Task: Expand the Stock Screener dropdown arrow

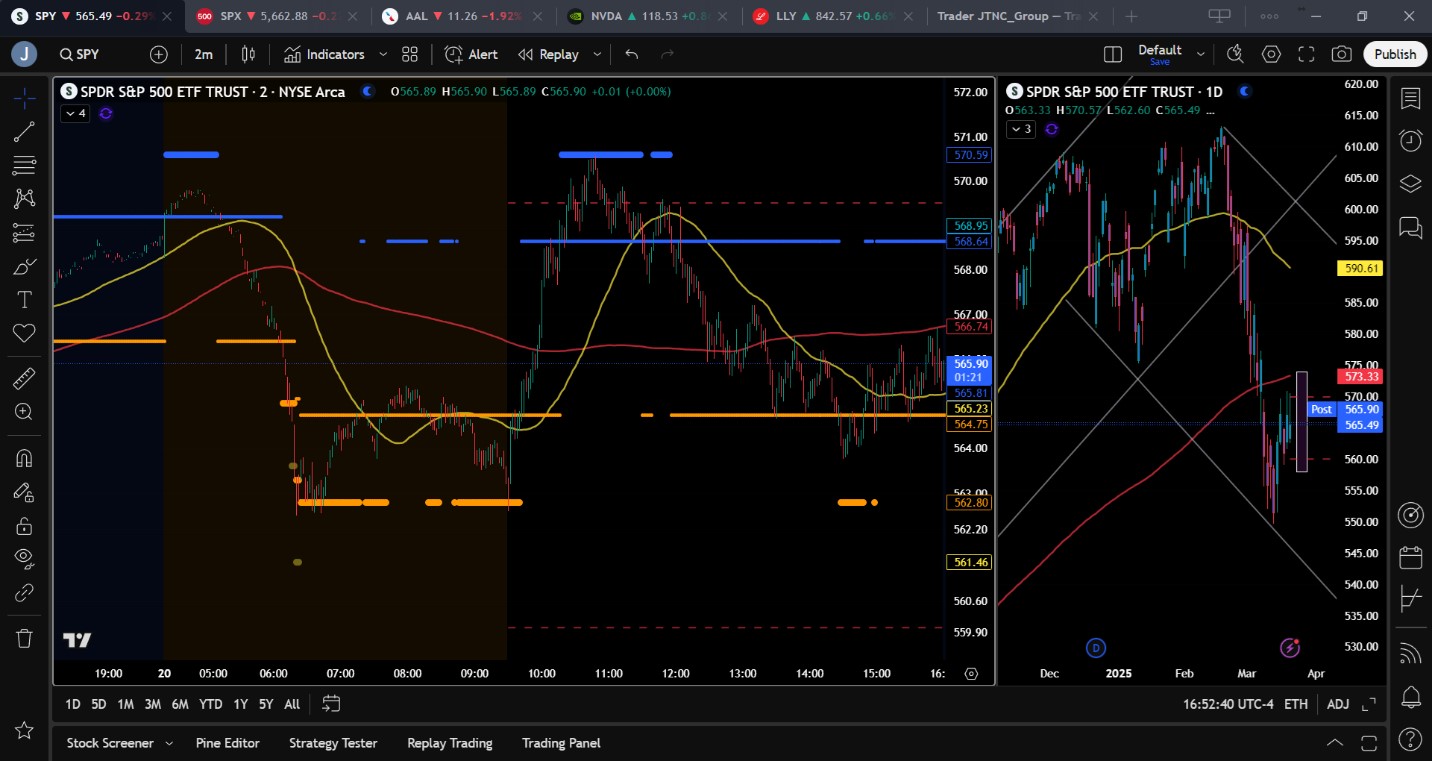Action: (x=169, y=743)
